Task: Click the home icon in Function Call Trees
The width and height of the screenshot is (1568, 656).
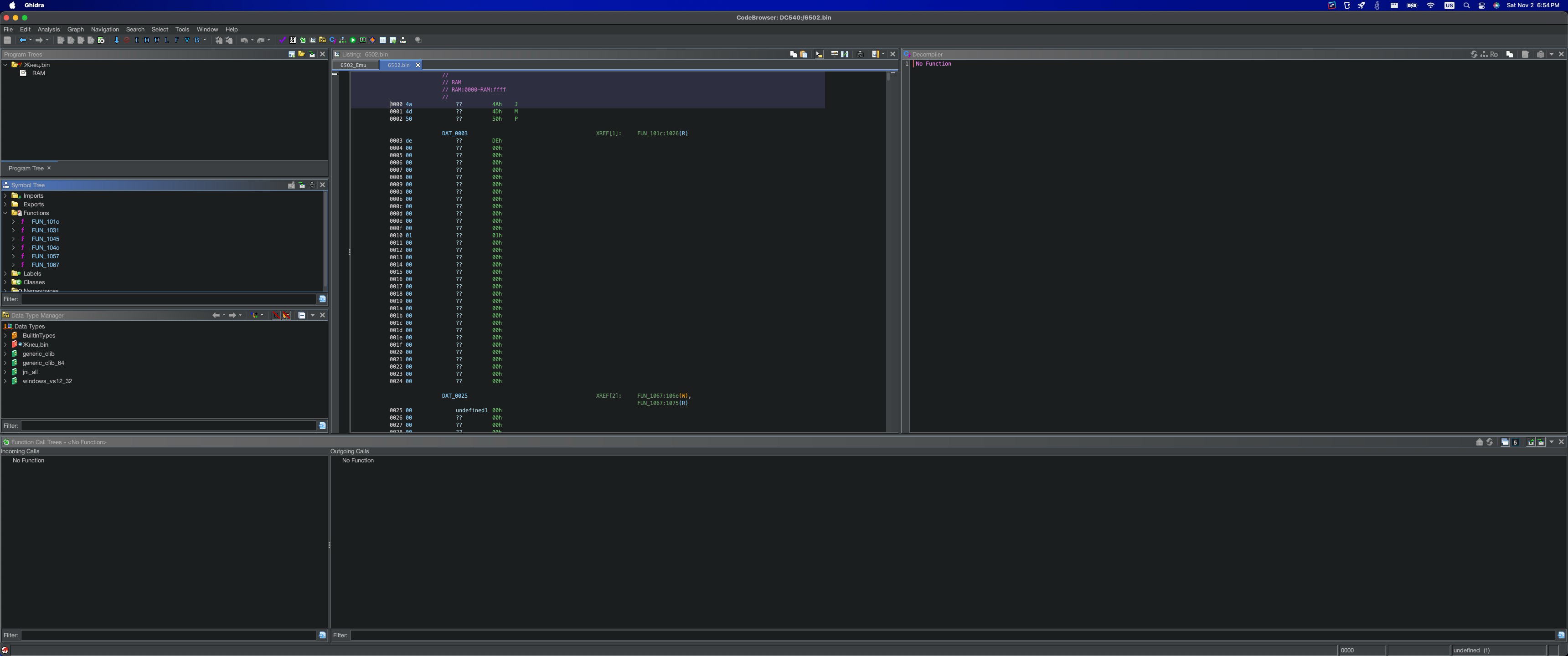Action: coord(1479,442)
